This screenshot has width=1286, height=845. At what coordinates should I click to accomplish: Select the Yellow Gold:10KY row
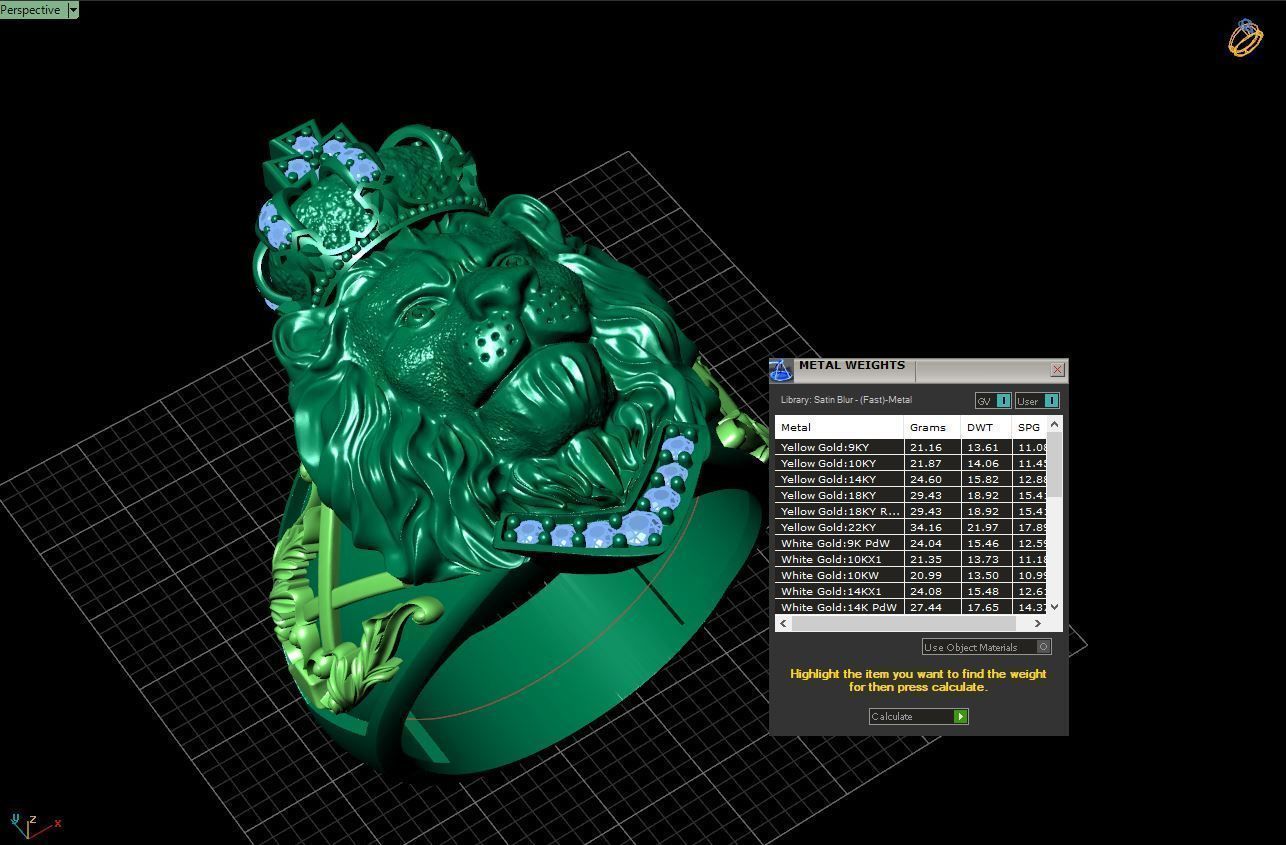911,463
